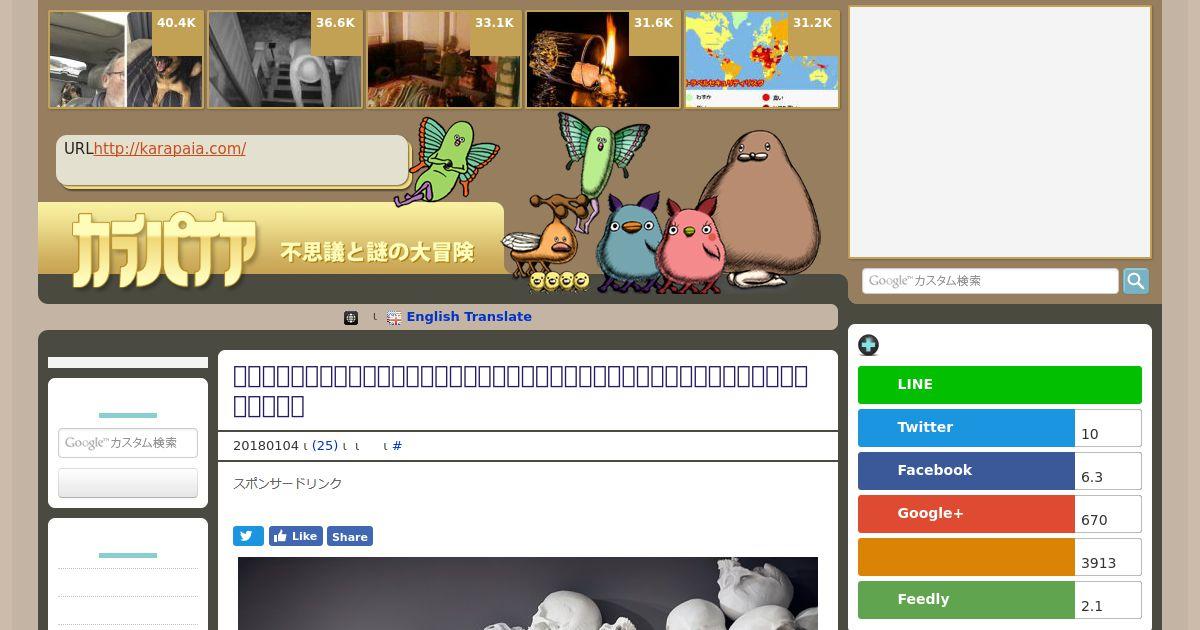1200x630 pixels.
Task: Click the # hashtag link under title
Action: click(x=397, y=446)
